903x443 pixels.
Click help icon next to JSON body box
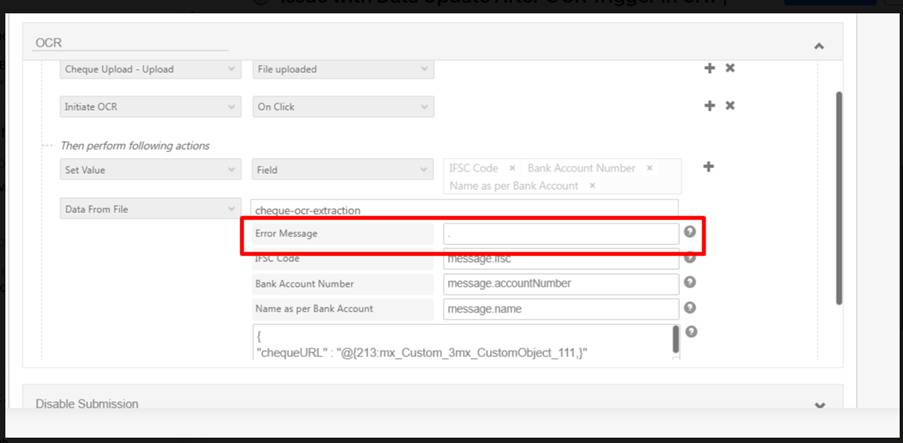tap(692, 332)
